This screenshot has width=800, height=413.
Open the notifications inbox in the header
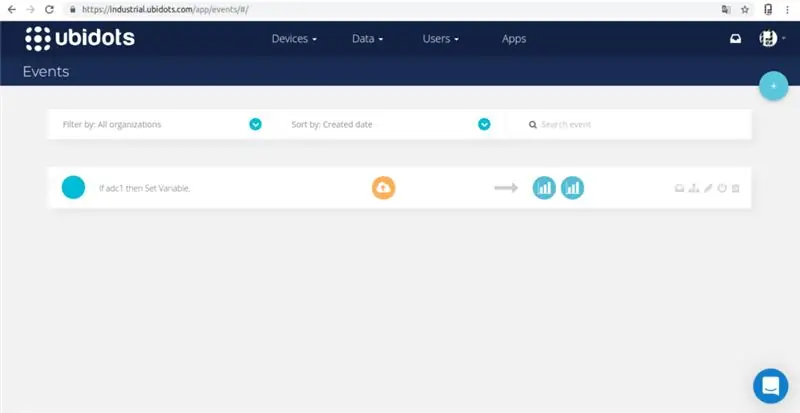tap(735, 39)
